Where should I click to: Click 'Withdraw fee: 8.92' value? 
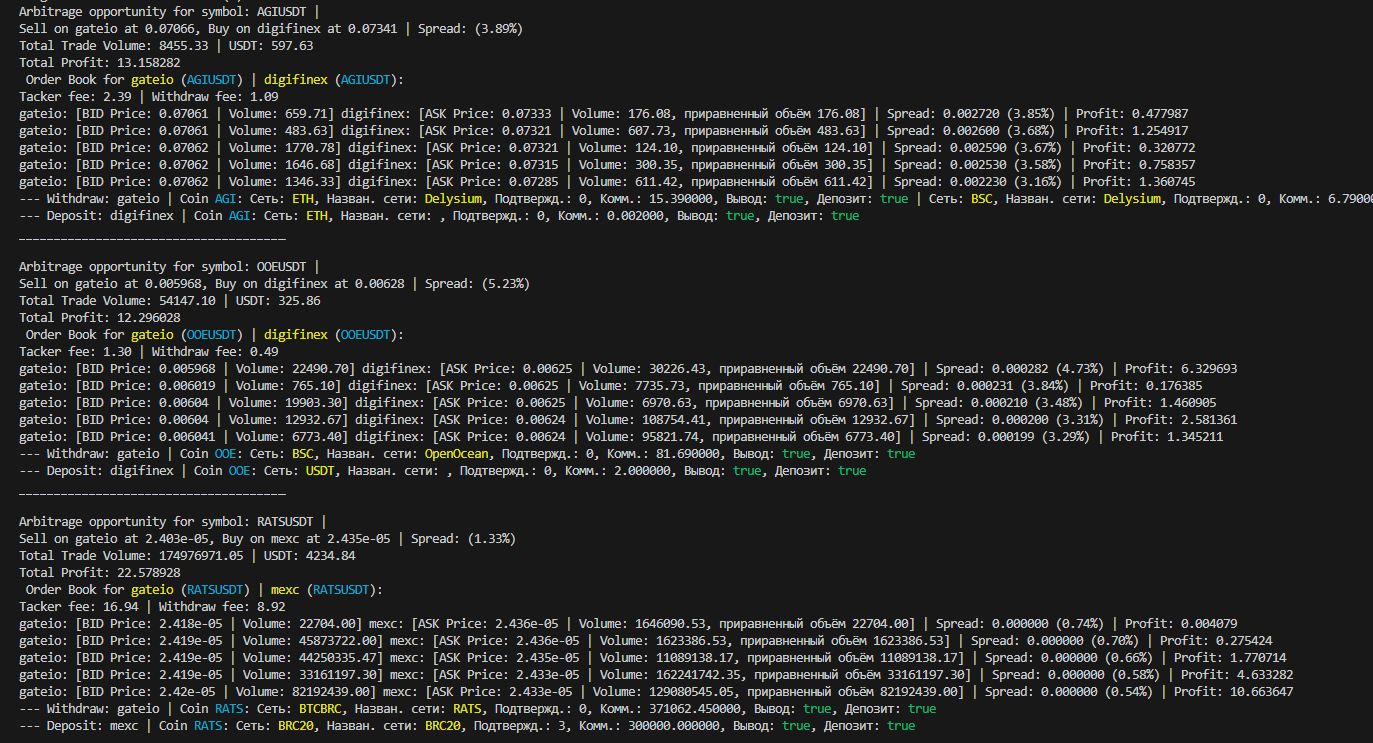[x=222, y=607]
